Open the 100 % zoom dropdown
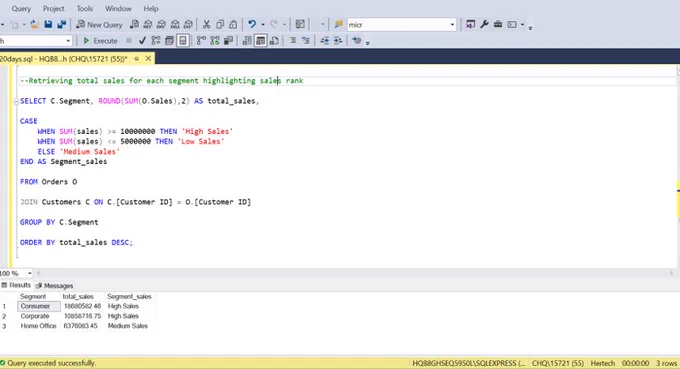The image size is (680, 369). coord(29,273)
